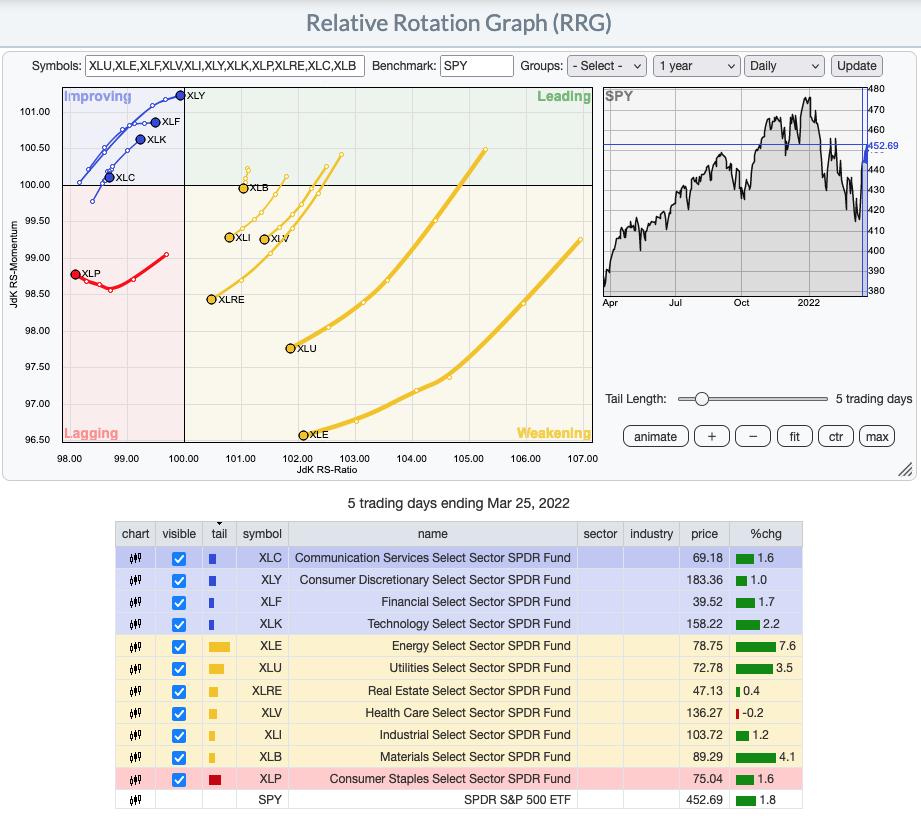This screenshot has width=921, height=816.
Task: Sort table by visible column header
Action: 179,534
